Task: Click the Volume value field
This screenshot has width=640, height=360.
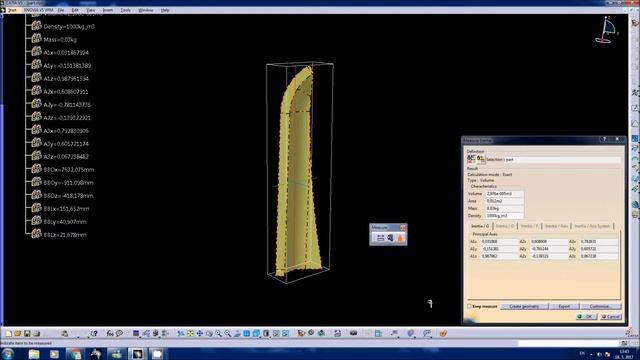Action: point(504,193)
